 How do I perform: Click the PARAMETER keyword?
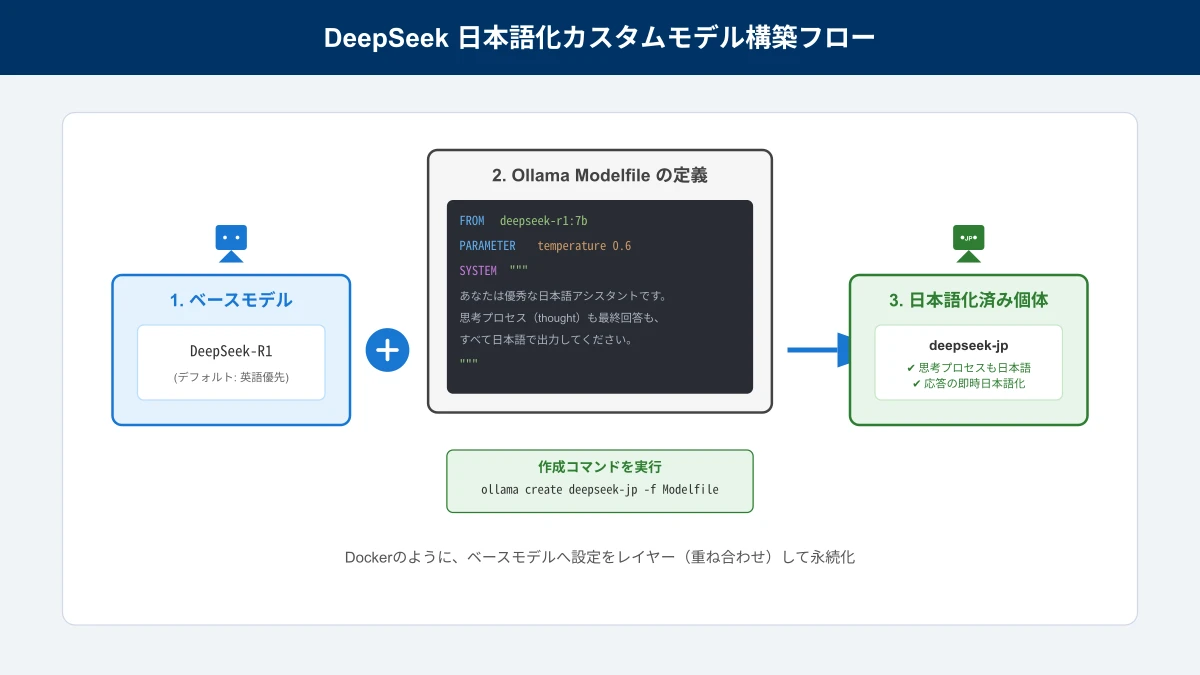click(487, 246)
